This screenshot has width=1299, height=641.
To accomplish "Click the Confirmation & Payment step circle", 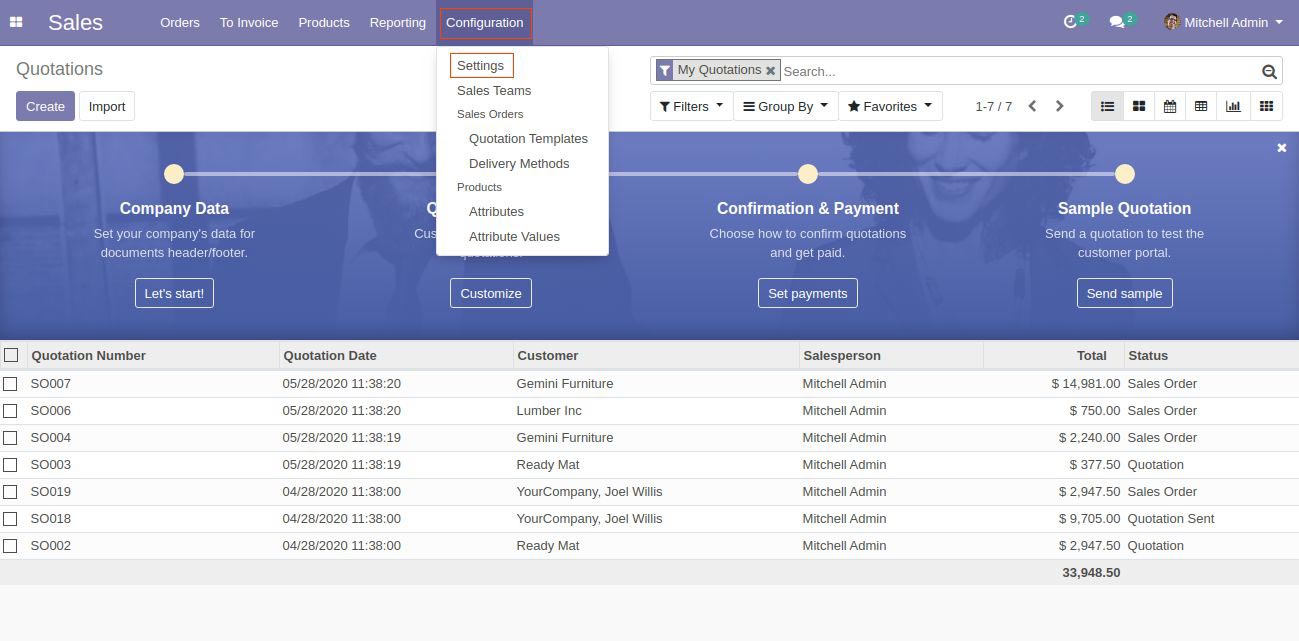I will coord(808,174).
